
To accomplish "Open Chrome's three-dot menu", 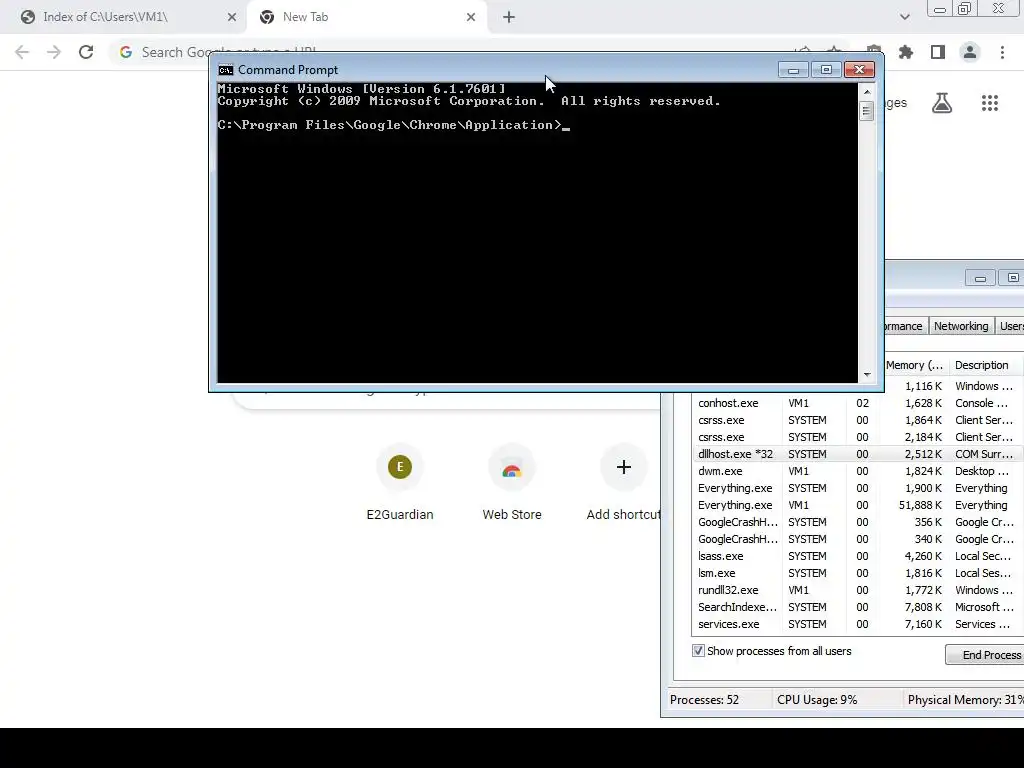I will point(1002,52).
